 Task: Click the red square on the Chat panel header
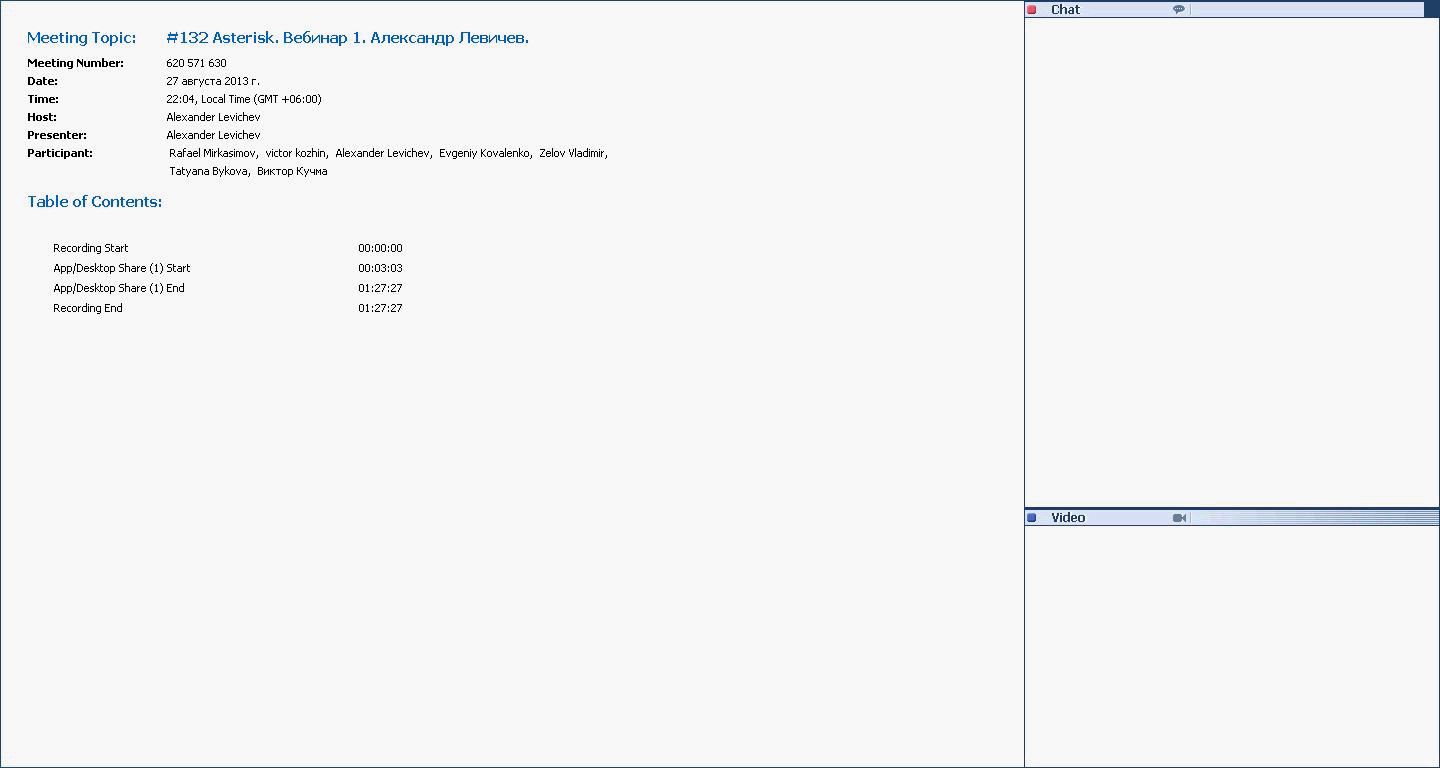1032,10
